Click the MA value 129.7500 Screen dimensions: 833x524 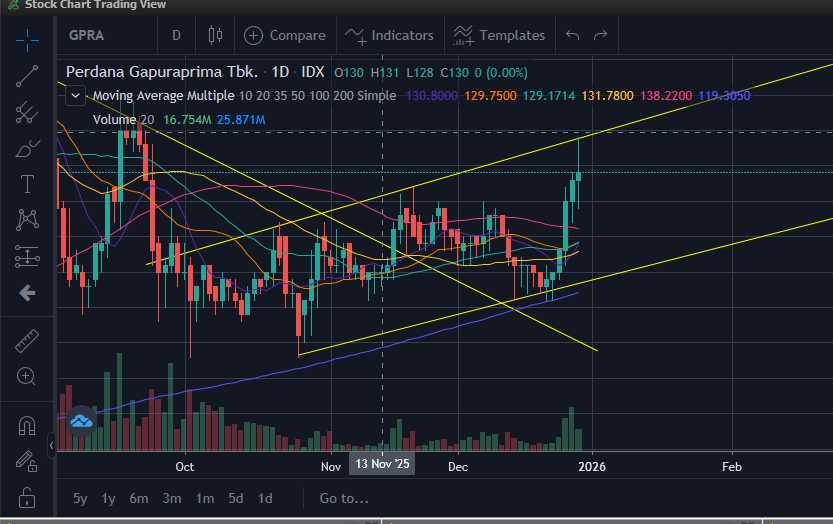click(x=490, y=96)
